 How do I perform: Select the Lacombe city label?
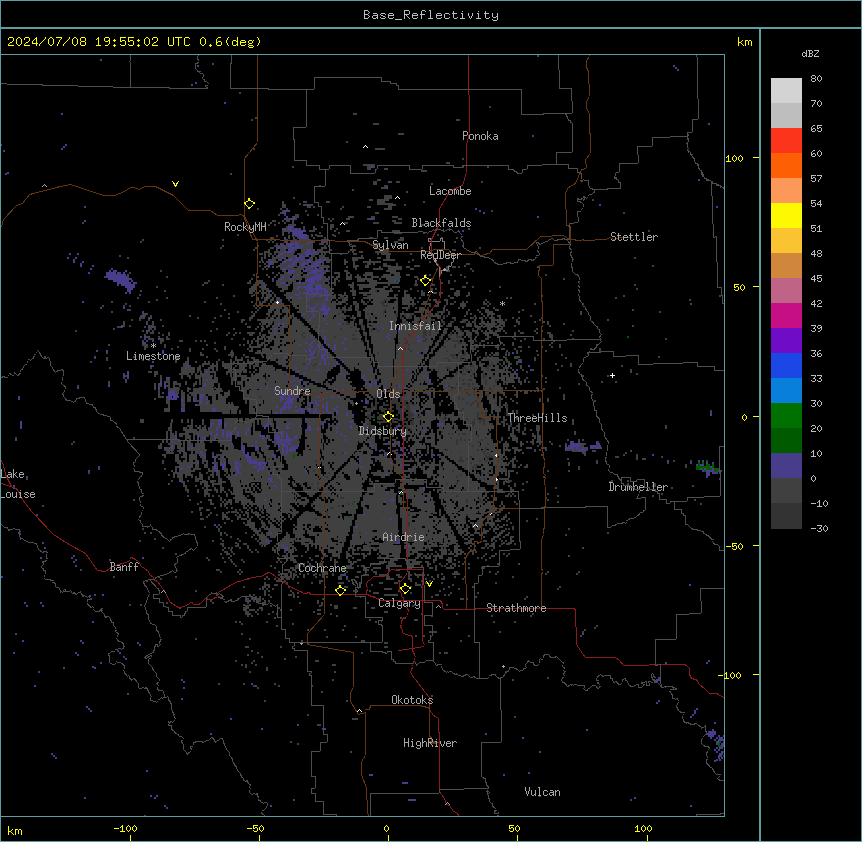[450, 191]
